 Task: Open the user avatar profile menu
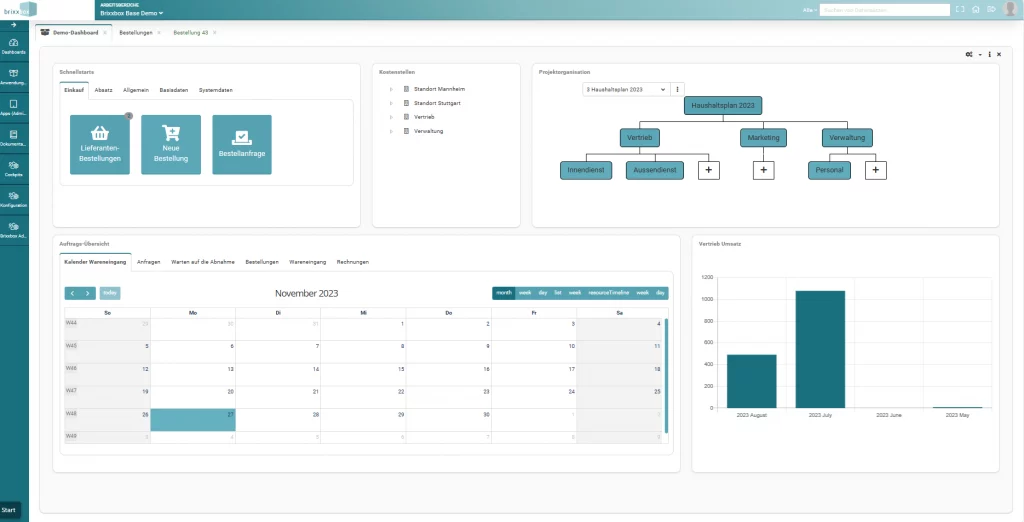coord(1010,9)
